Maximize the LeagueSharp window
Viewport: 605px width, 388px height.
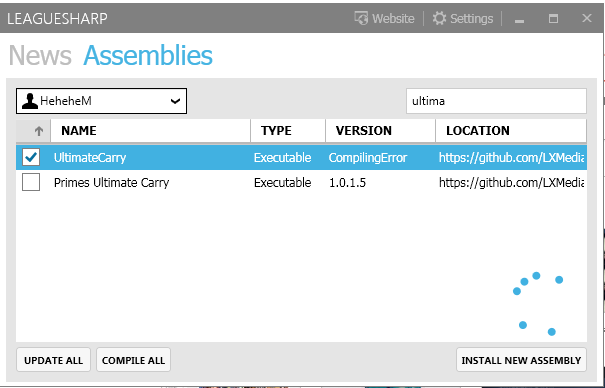(x=553, y=19)
